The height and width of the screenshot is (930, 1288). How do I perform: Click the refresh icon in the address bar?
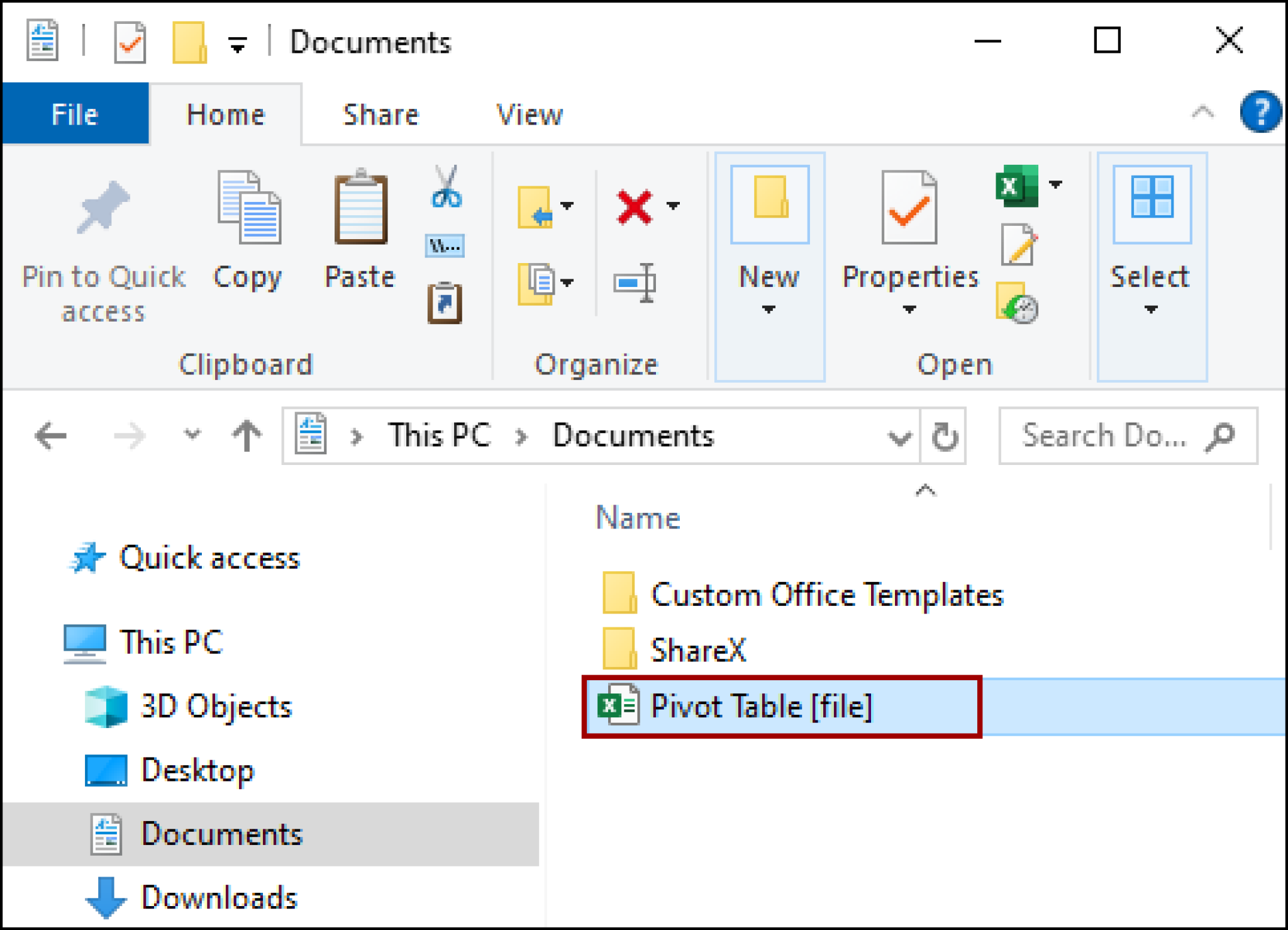943,435
